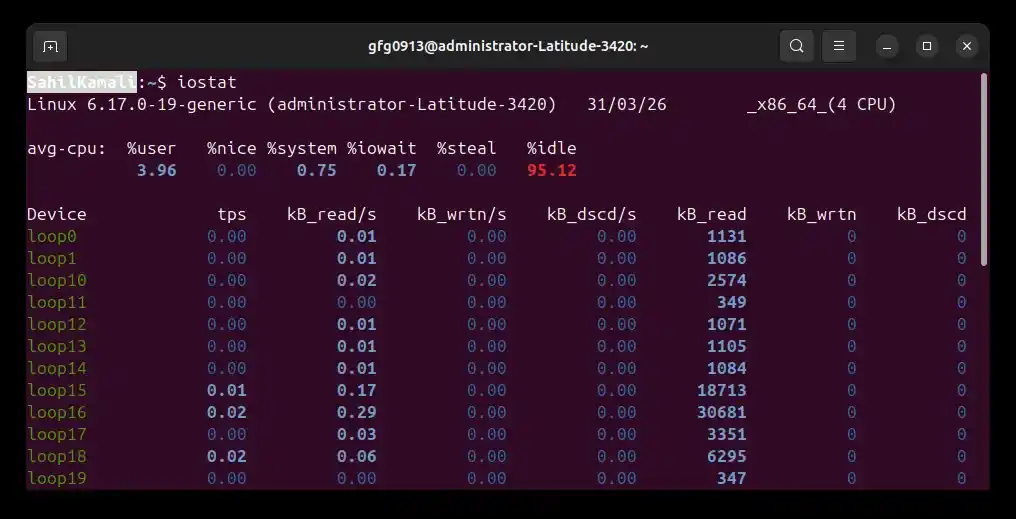The height and width of the screenshot is (519, 1016).
Task: Click the loop14 device name
Action: click(x=57, y=369)
